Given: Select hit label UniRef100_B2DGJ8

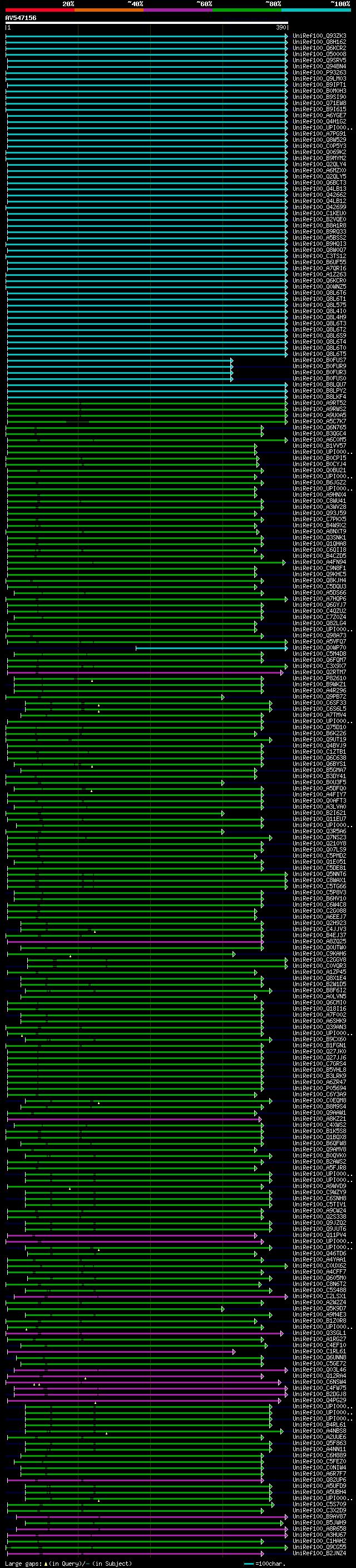Looking at the screenshot, I should 319,1394.
